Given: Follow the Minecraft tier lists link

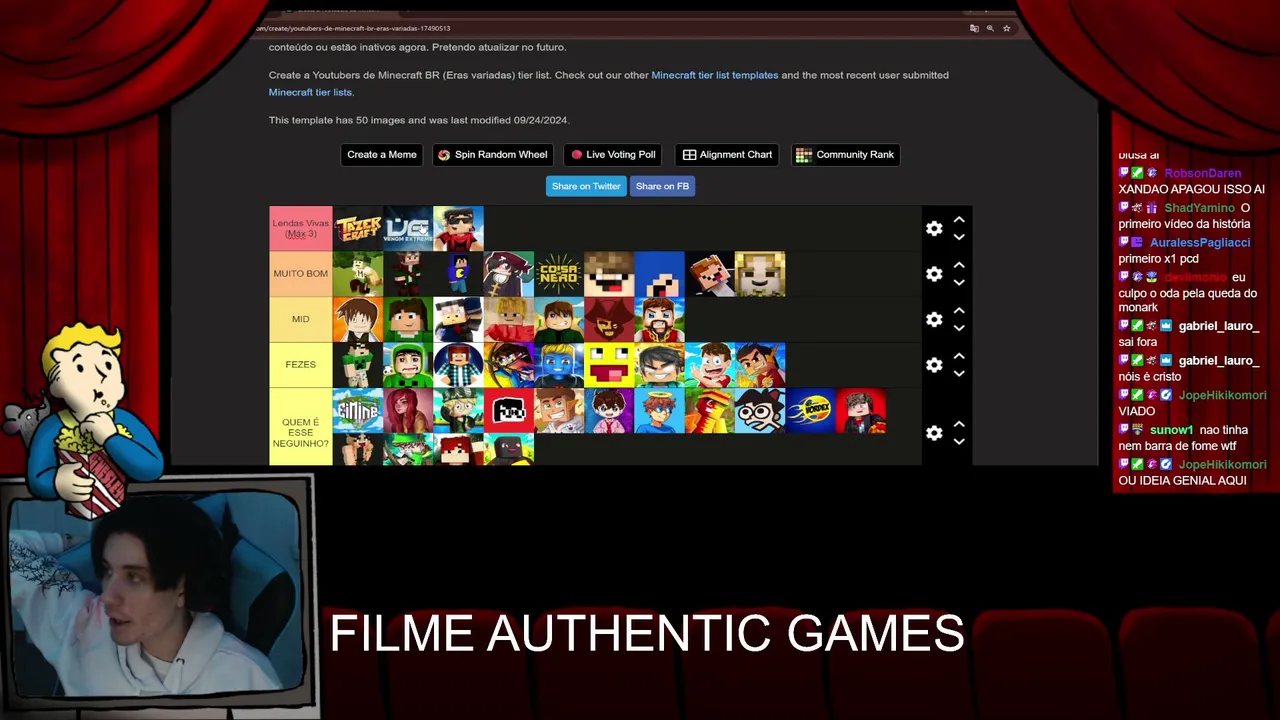Looking at the screenshot, I should [310, 92].
